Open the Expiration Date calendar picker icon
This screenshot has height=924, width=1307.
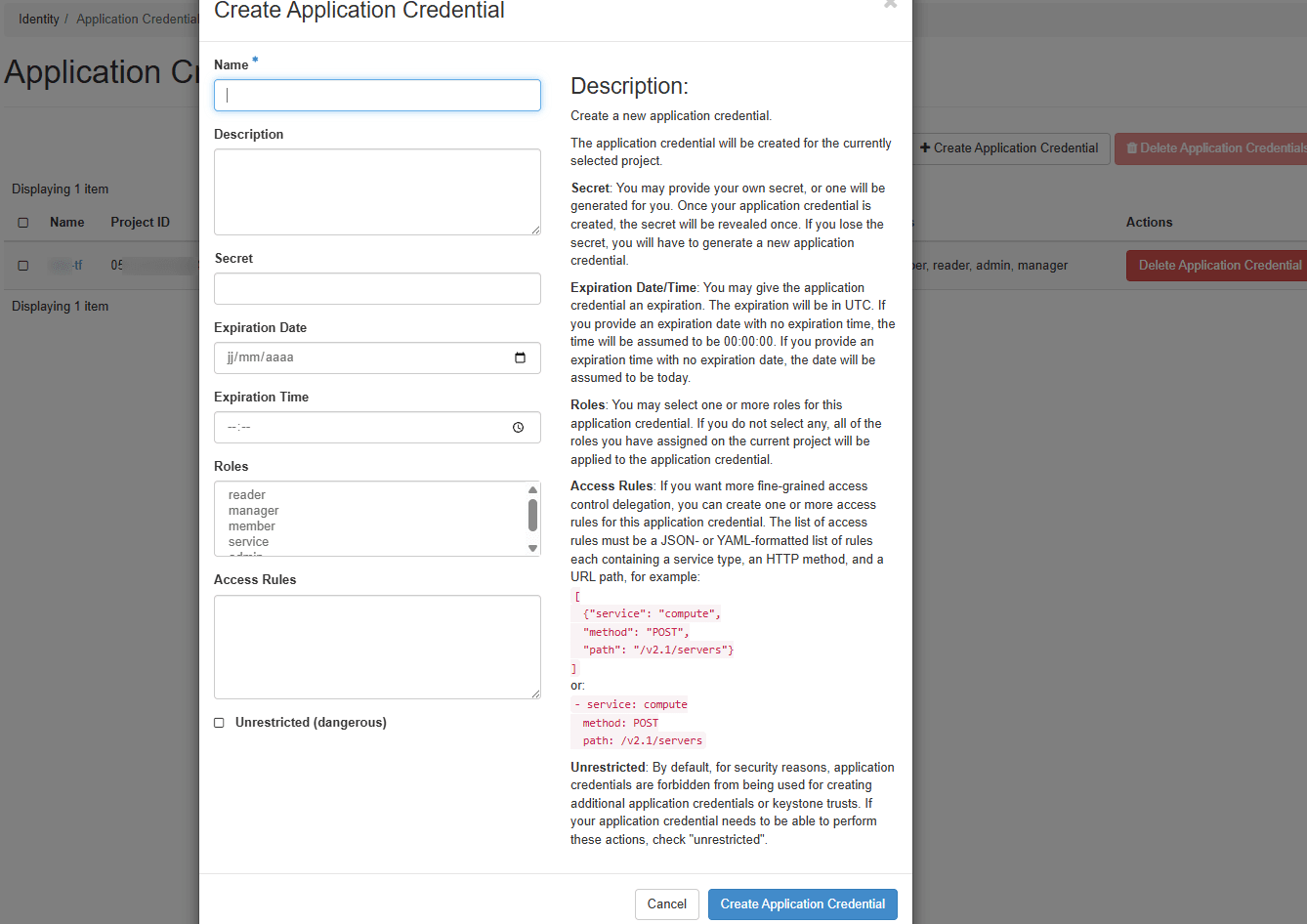tap(520, 357)
